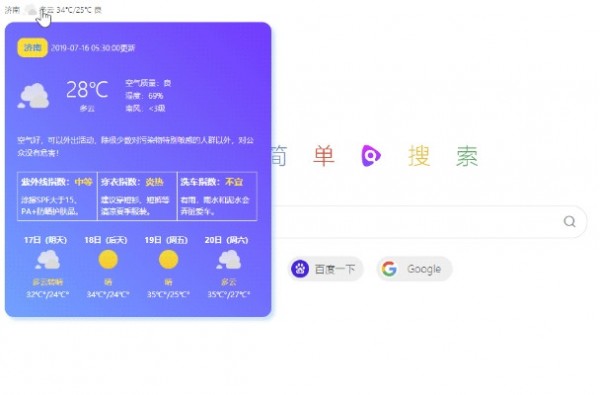
Task: Click 35℃/27℃ forecast temperature
Action: pyautogui.click(x=229, y=294)
